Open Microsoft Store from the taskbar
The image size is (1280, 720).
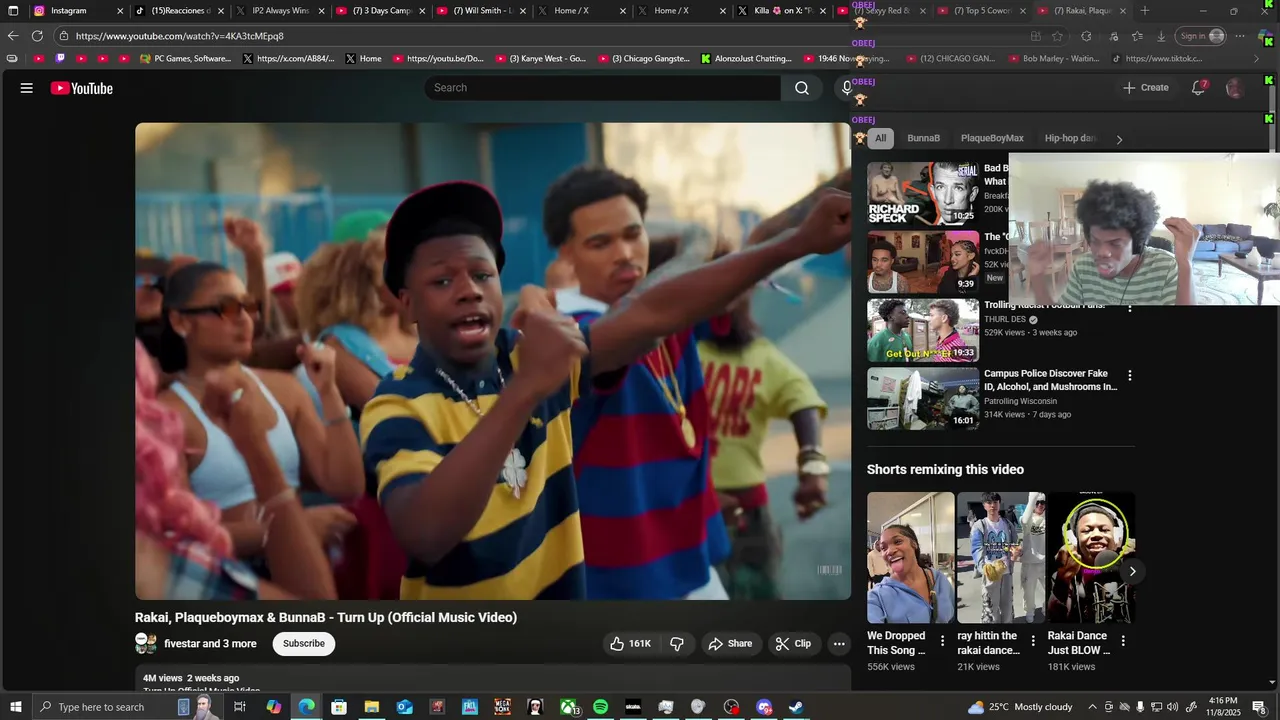click(x=339, y=707)
